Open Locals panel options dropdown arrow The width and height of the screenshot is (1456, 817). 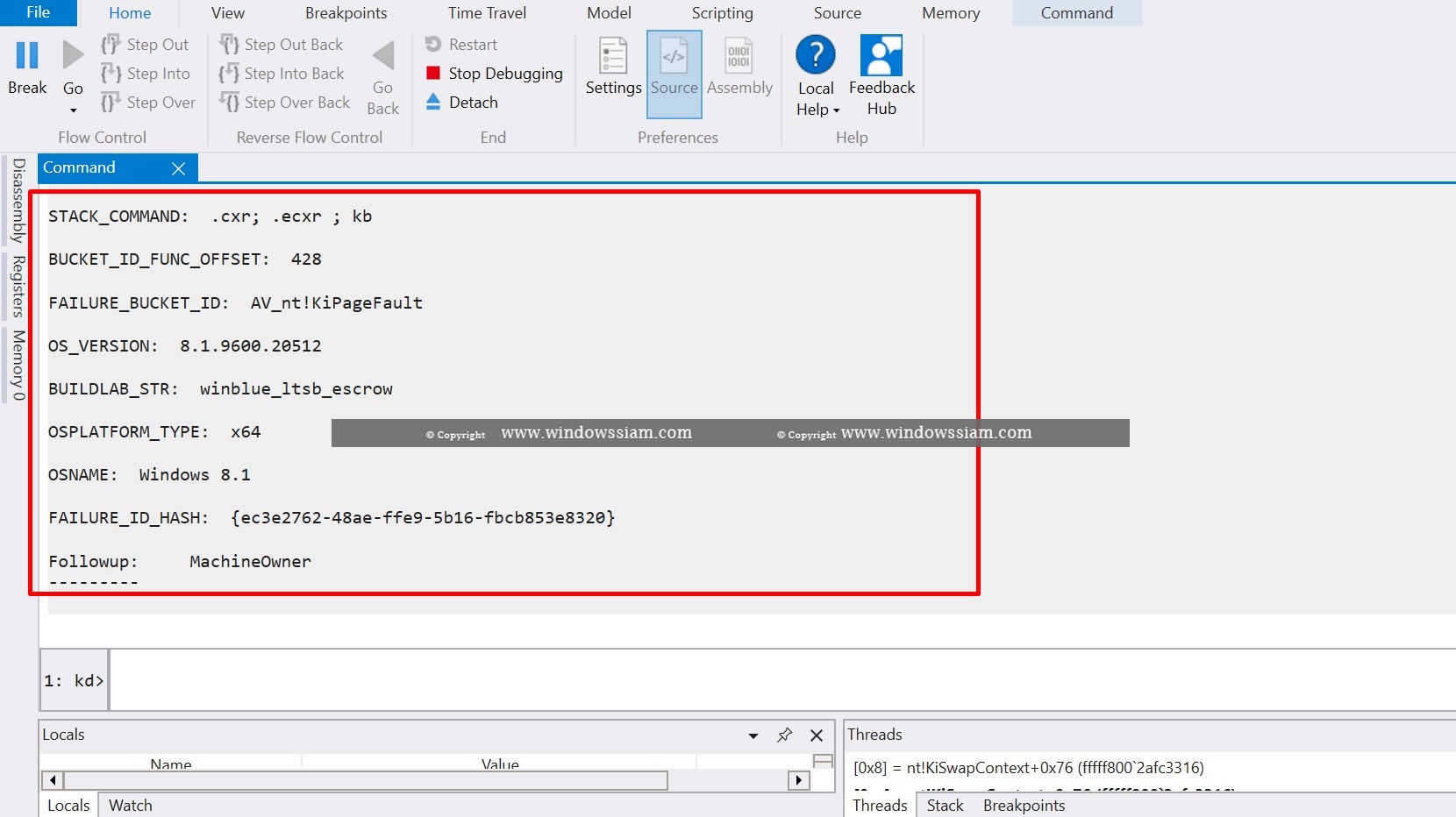(x=753, y=736)
